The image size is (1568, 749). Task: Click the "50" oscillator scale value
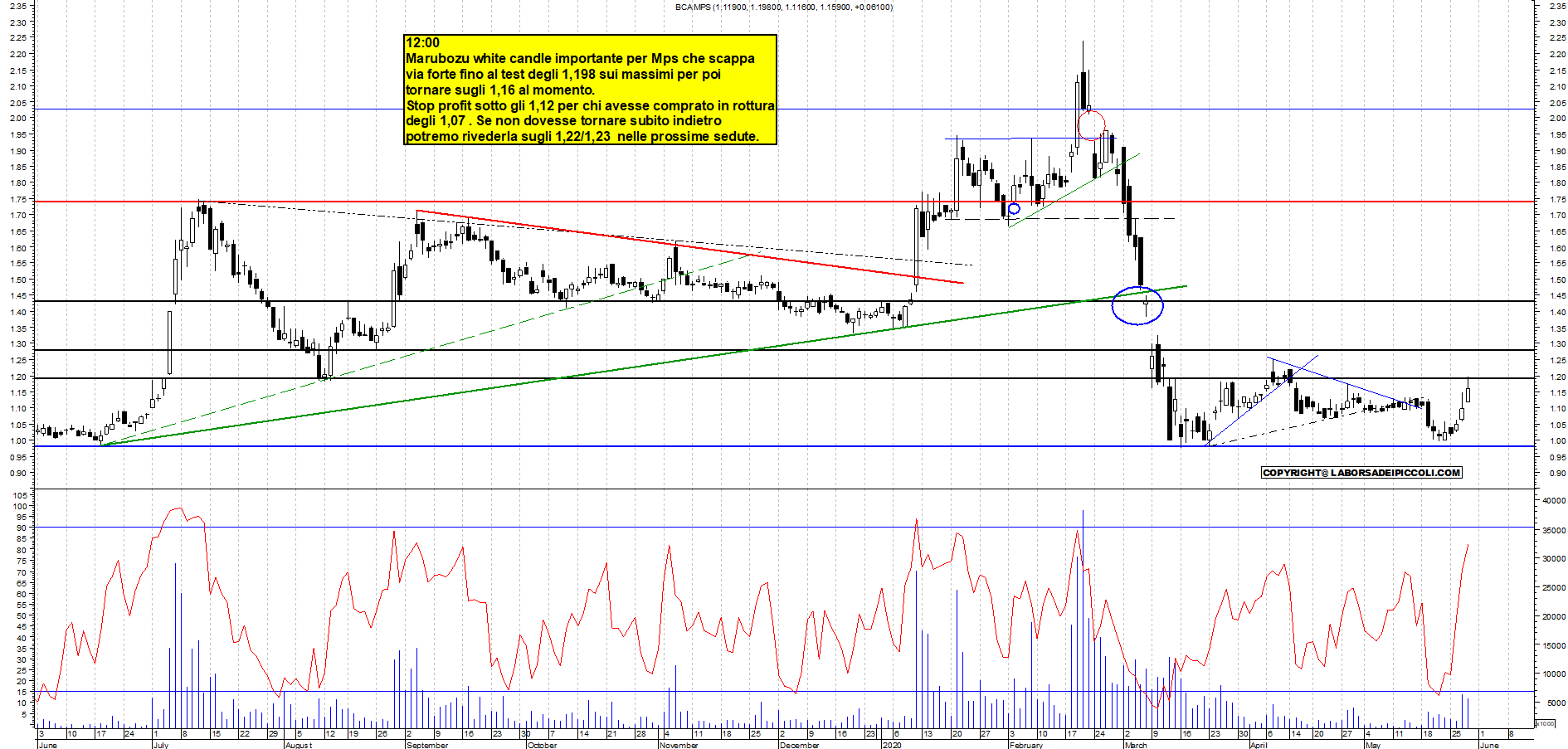[x=22, y=616]
